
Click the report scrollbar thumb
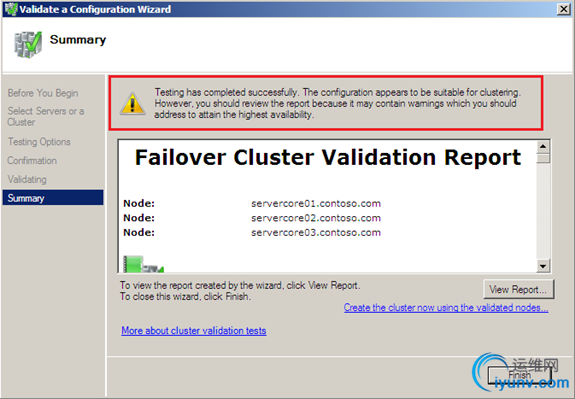tap(543, 158)
